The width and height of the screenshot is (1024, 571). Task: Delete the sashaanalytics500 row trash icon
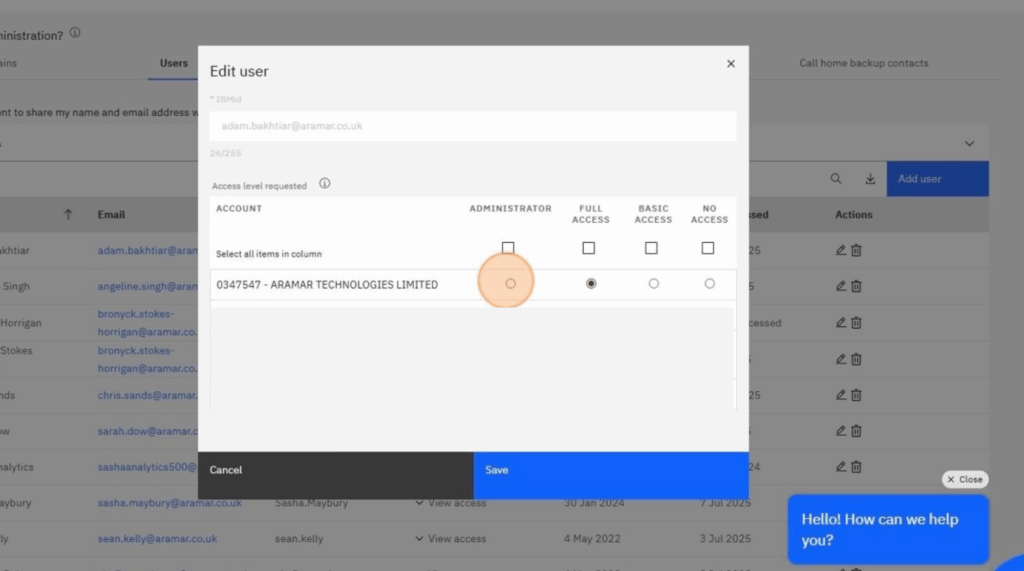[856, 467]
